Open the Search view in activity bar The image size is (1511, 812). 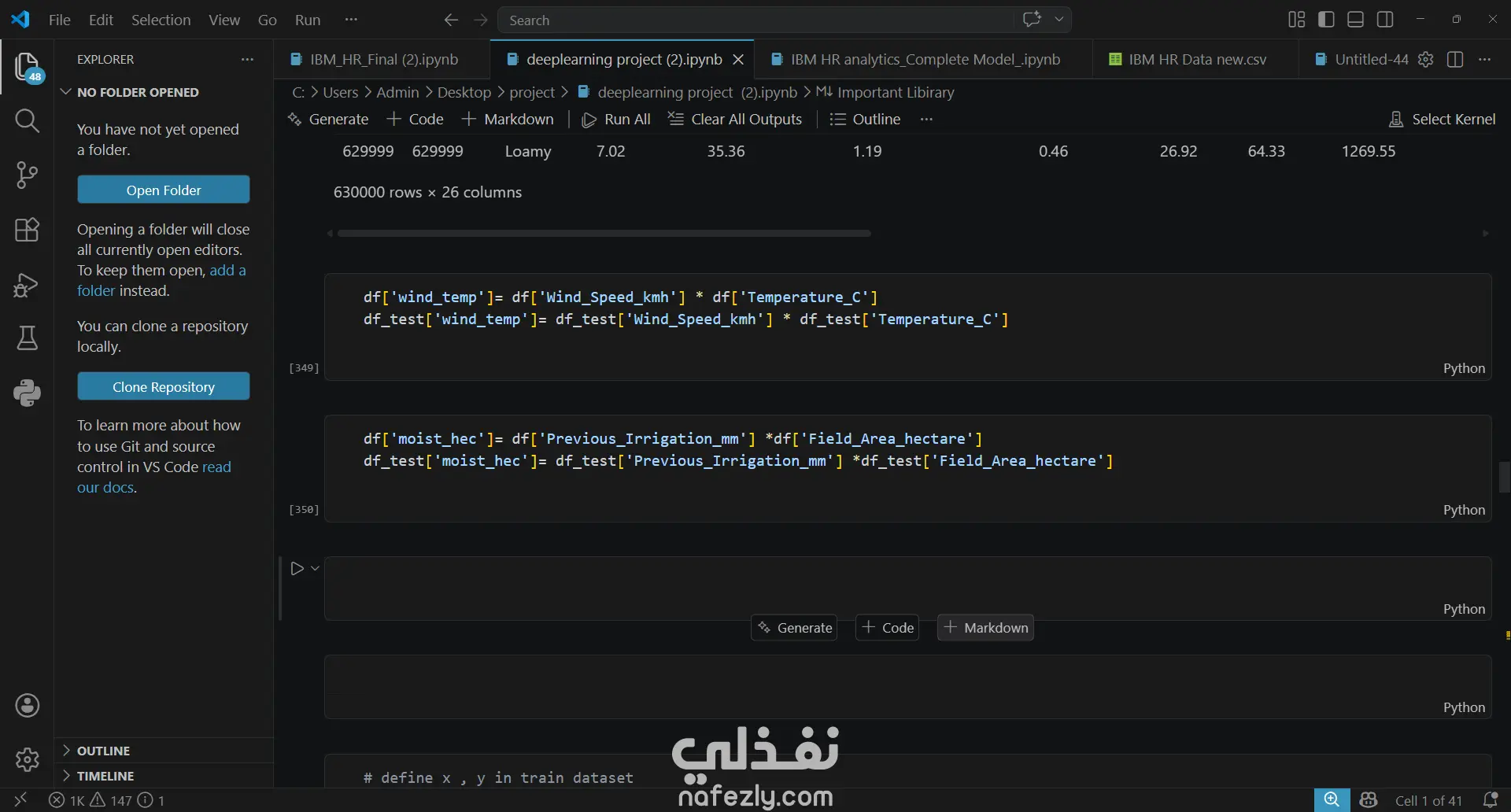(28, 120)
